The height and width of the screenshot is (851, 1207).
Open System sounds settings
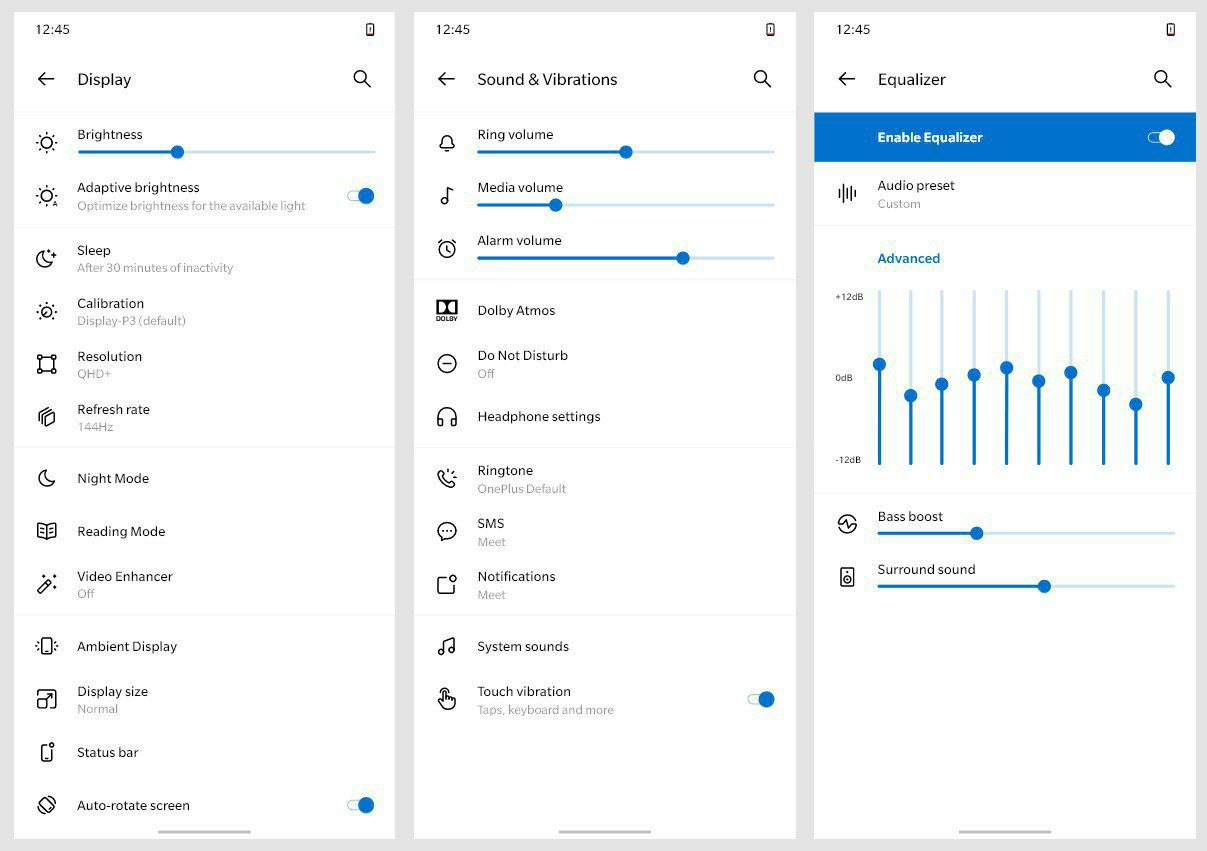605,646
